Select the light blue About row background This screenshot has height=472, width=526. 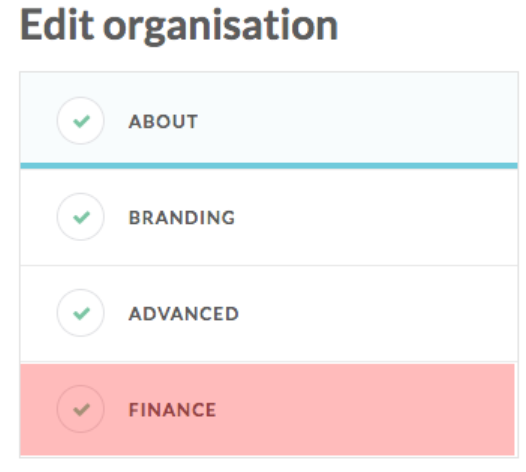tap(269, 118)
